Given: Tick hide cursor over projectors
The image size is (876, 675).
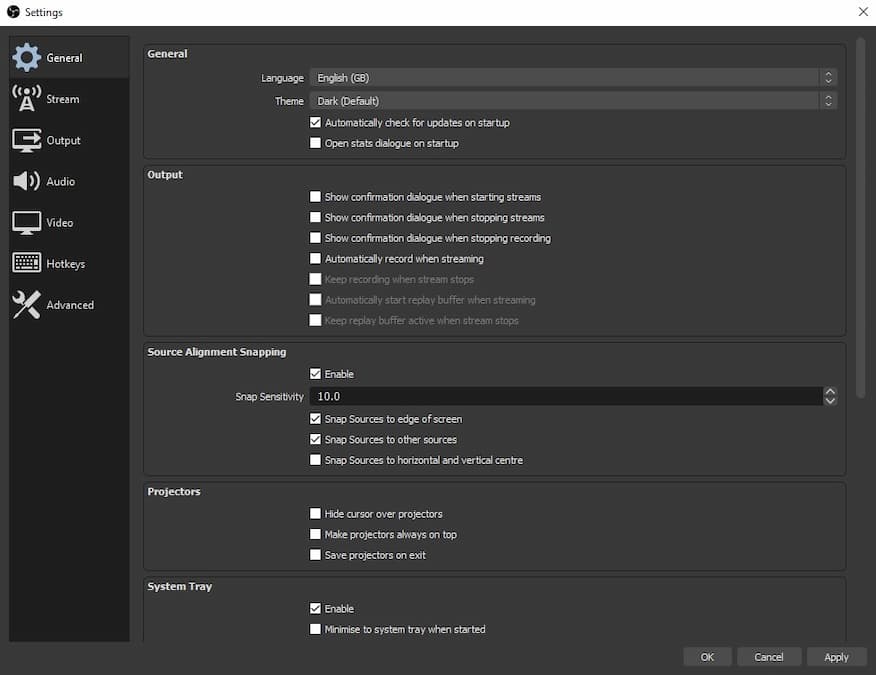Looking at the screenshot, I should click(315, 514).
